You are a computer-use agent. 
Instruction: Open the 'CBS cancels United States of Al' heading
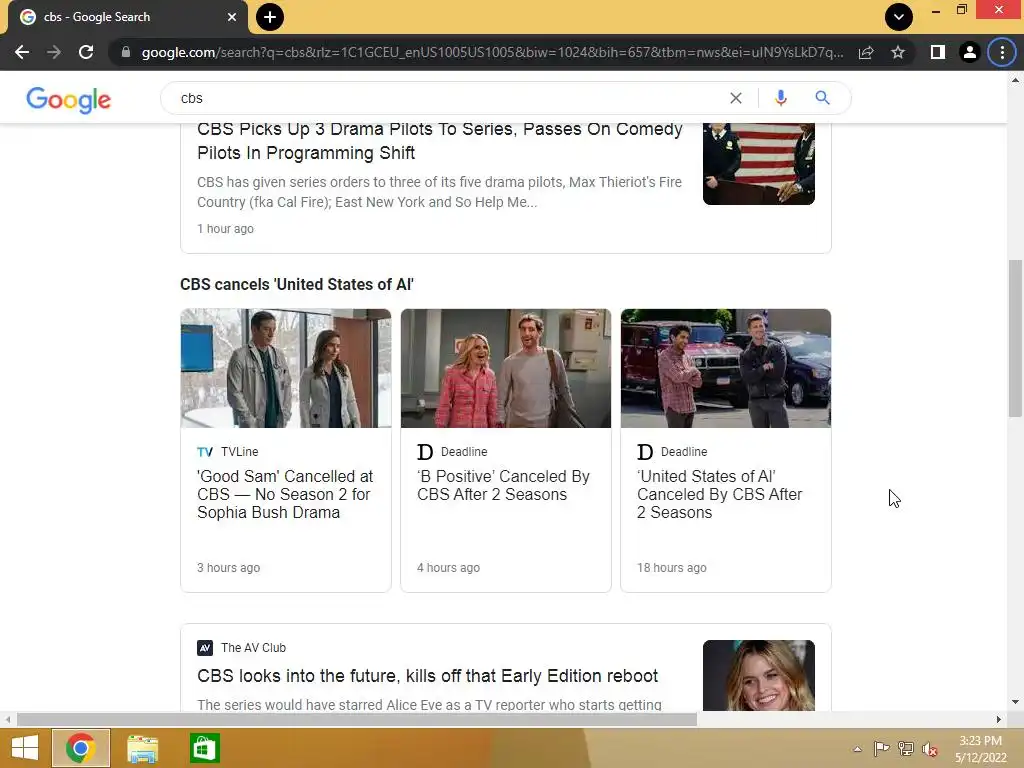[297, 285]
